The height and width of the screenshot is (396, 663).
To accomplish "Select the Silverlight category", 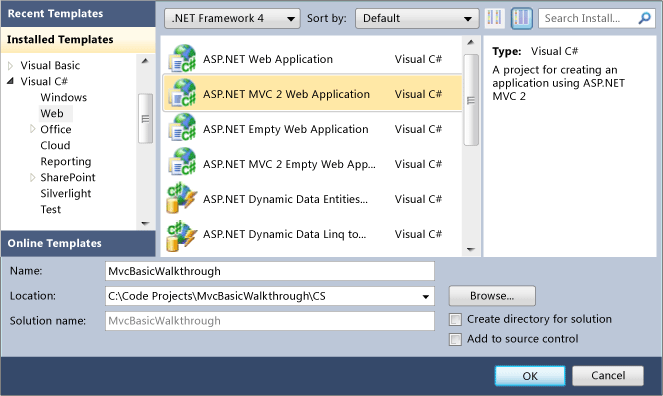I will (x=66, y=194).
